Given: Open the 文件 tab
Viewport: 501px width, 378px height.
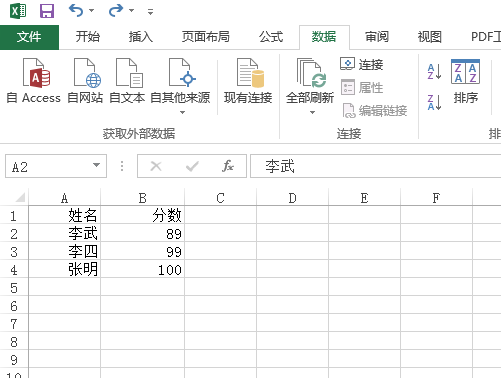Looking at the screenshot, I should (x=29, y=37).
